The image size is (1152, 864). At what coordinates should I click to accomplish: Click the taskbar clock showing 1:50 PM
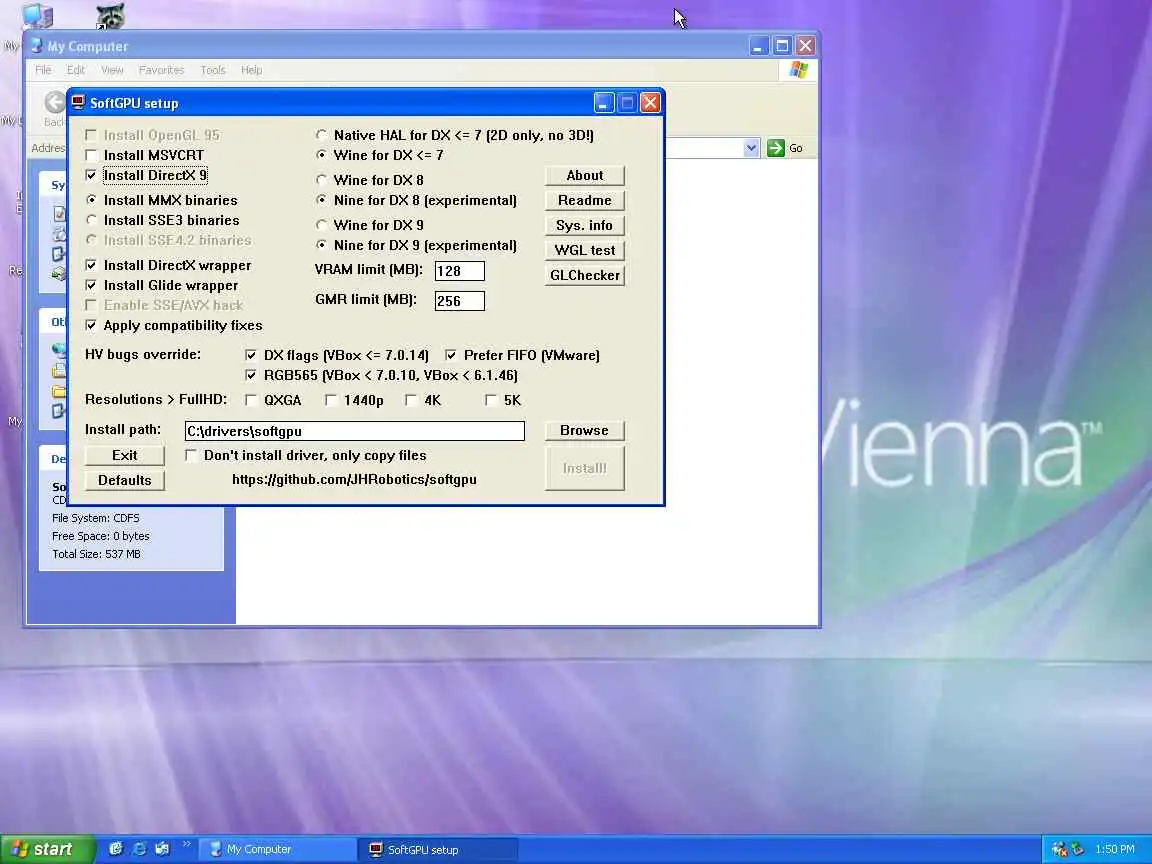point(1115,849)
